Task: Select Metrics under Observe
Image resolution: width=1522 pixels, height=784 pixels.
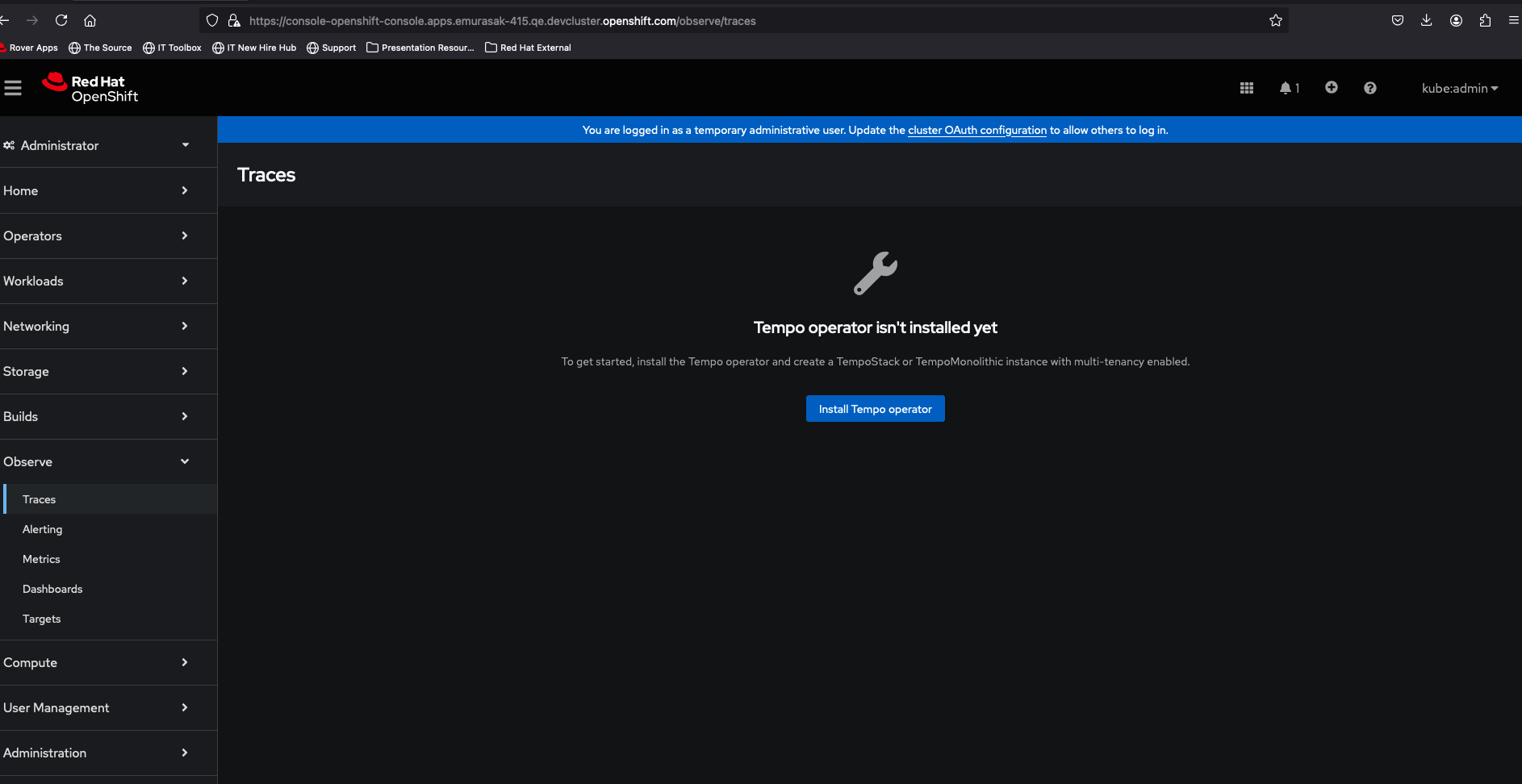Action: point(110,559)
